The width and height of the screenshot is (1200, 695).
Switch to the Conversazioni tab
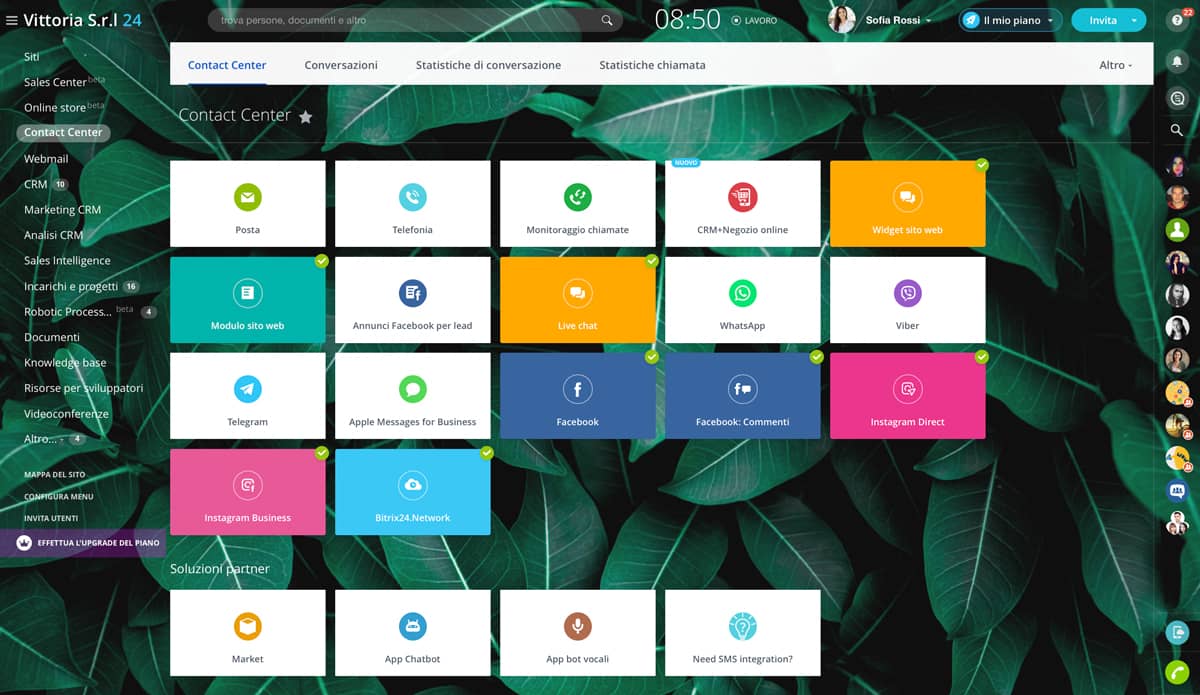341,65
